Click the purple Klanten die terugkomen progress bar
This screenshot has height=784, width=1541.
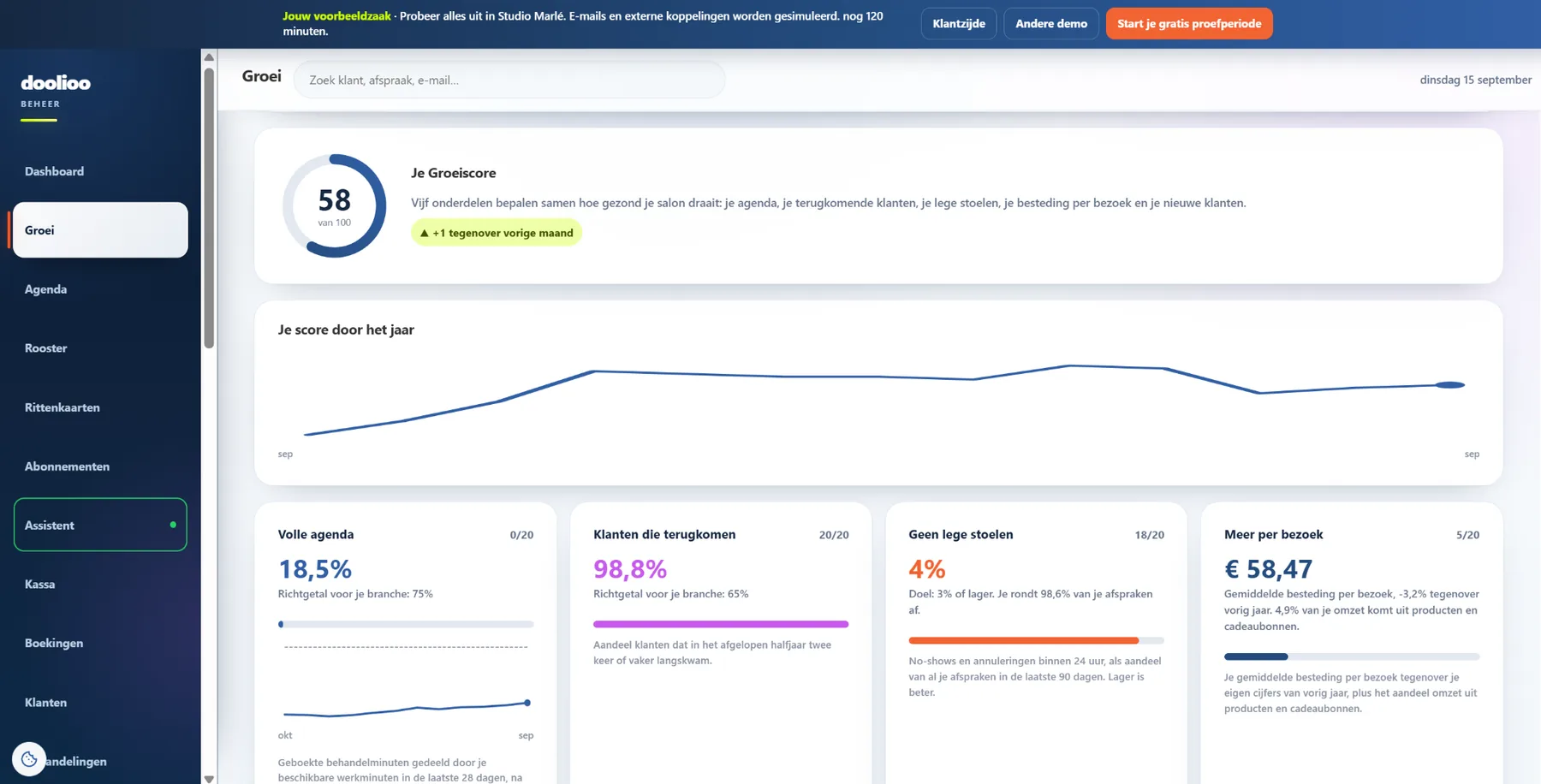pos(721,624)
